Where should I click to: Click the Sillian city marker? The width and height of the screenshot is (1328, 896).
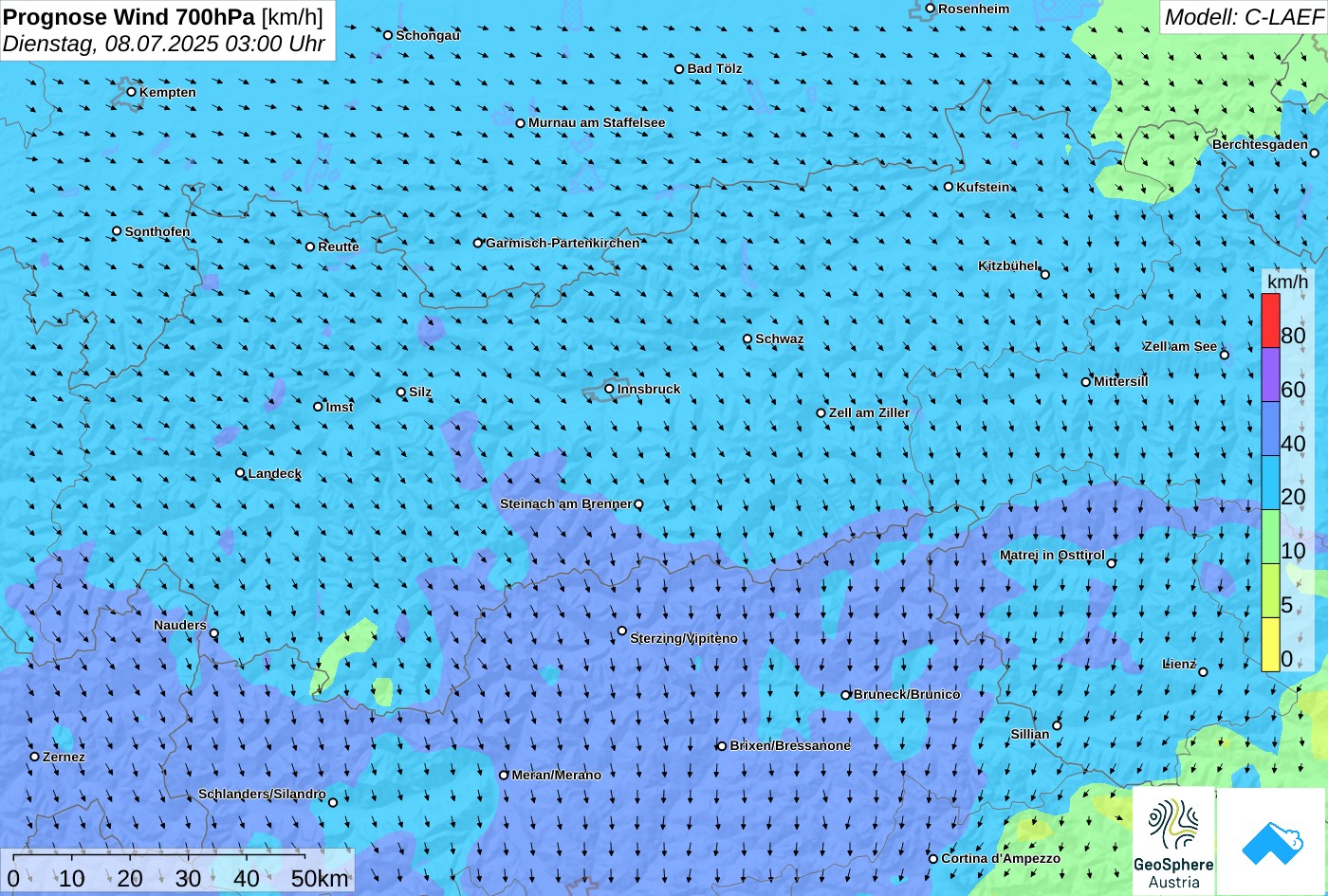1057,726
